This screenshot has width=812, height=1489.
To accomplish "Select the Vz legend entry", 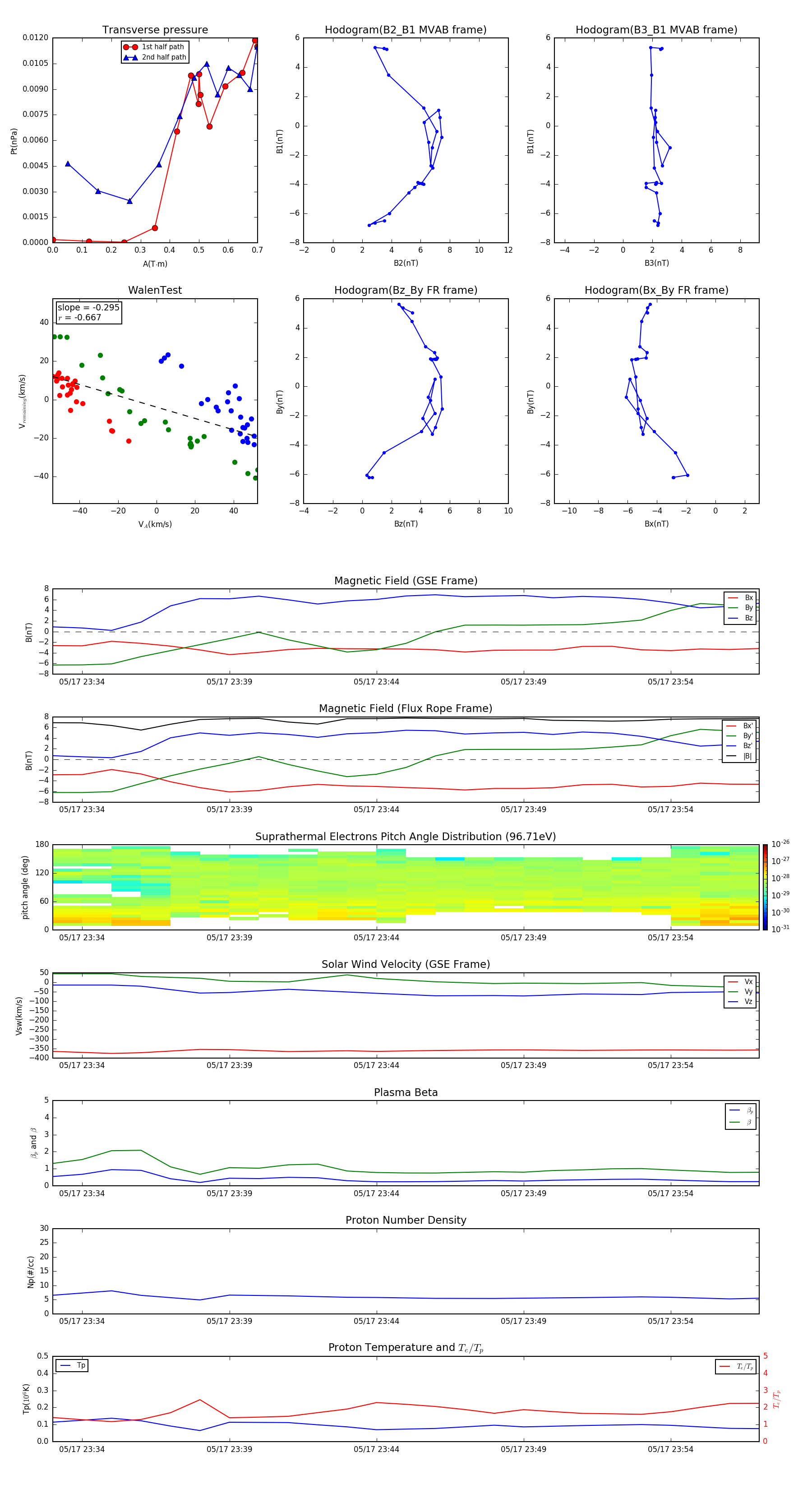I will click(740, 1002).
